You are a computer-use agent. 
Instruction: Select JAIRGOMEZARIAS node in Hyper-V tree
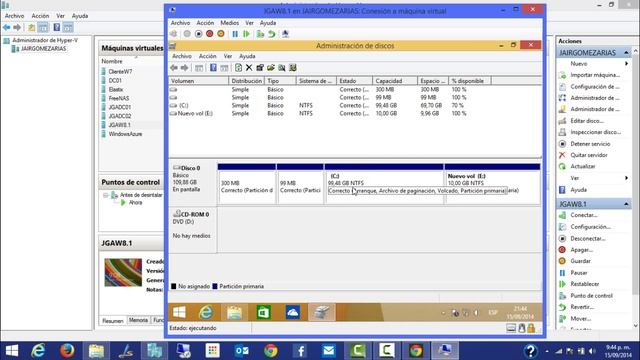(43, 49)
